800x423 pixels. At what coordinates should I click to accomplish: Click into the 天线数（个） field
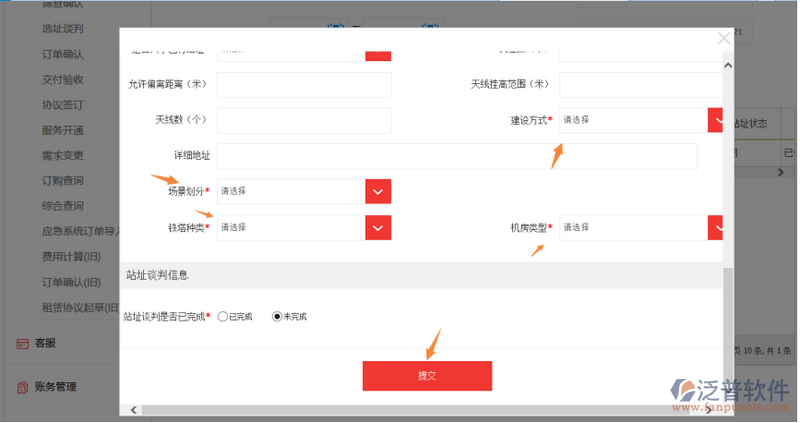(x=304, y=121)
